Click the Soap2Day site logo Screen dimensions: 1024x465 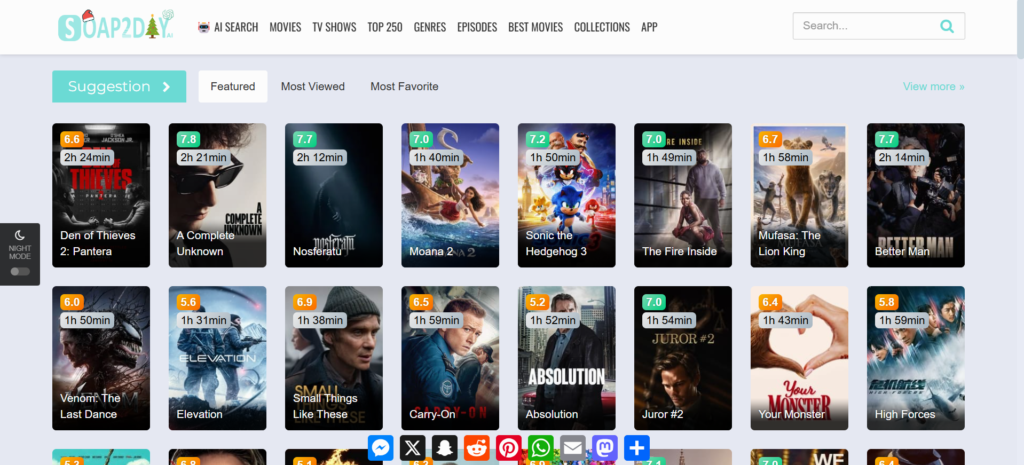point(116,26)
